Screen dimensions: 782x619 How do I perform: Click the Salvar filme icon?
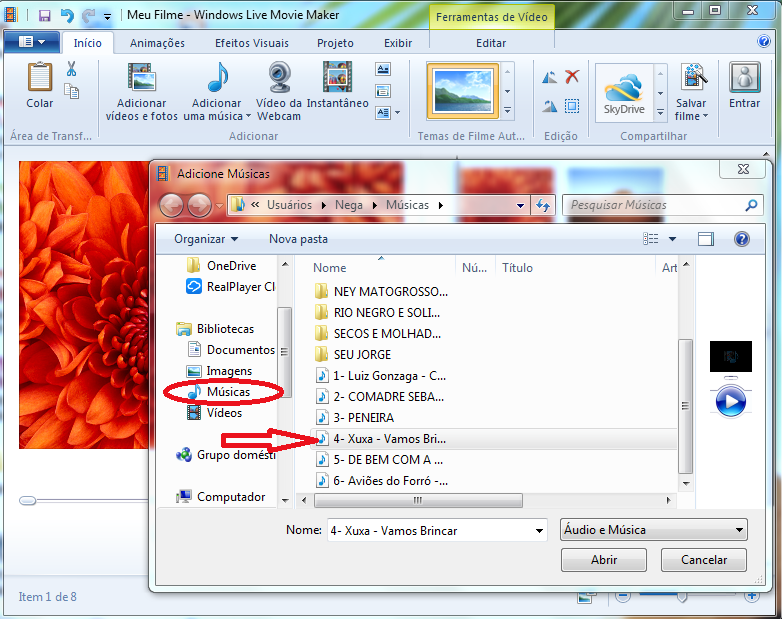694,77
